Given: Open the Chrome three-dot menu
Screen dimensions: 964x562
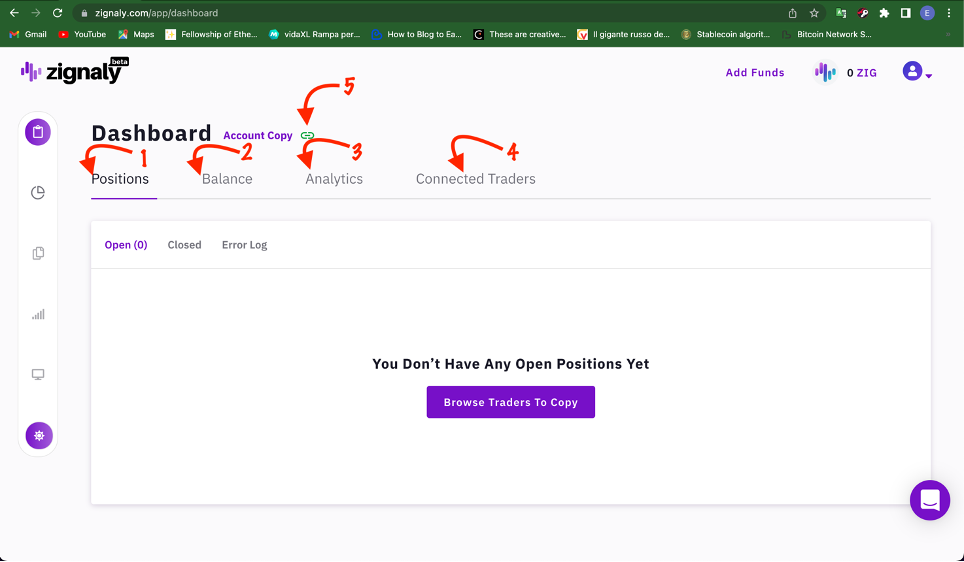Looking at the screenshot, I should (x=949, y=13).
